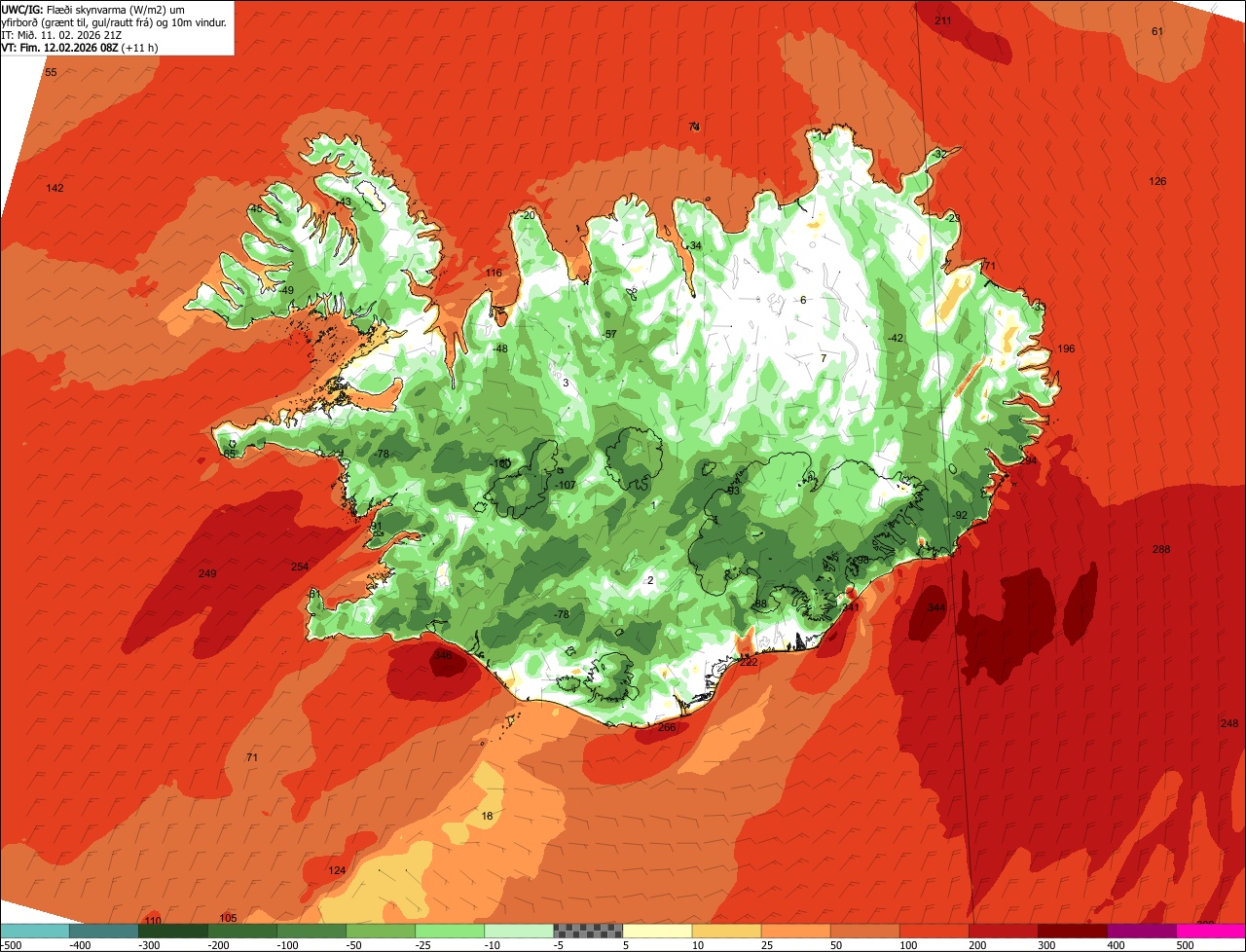1246x952 pixels.
Task: Pick the pale green -10 to -5 swatch
Action: point(519,931)
